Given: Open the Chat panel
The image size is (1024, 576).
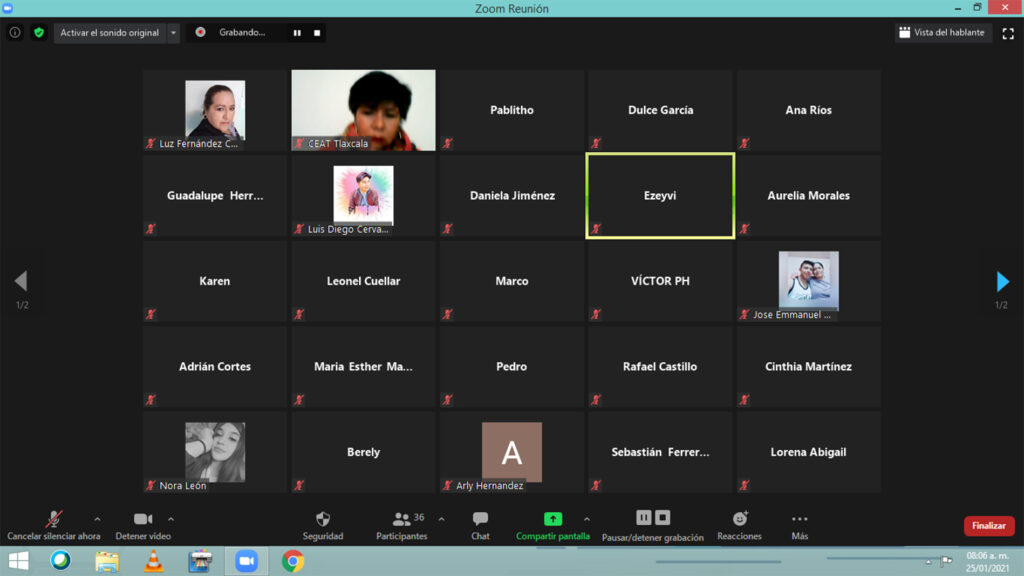Looking at the screenshot, I should (x=480, y=519).
